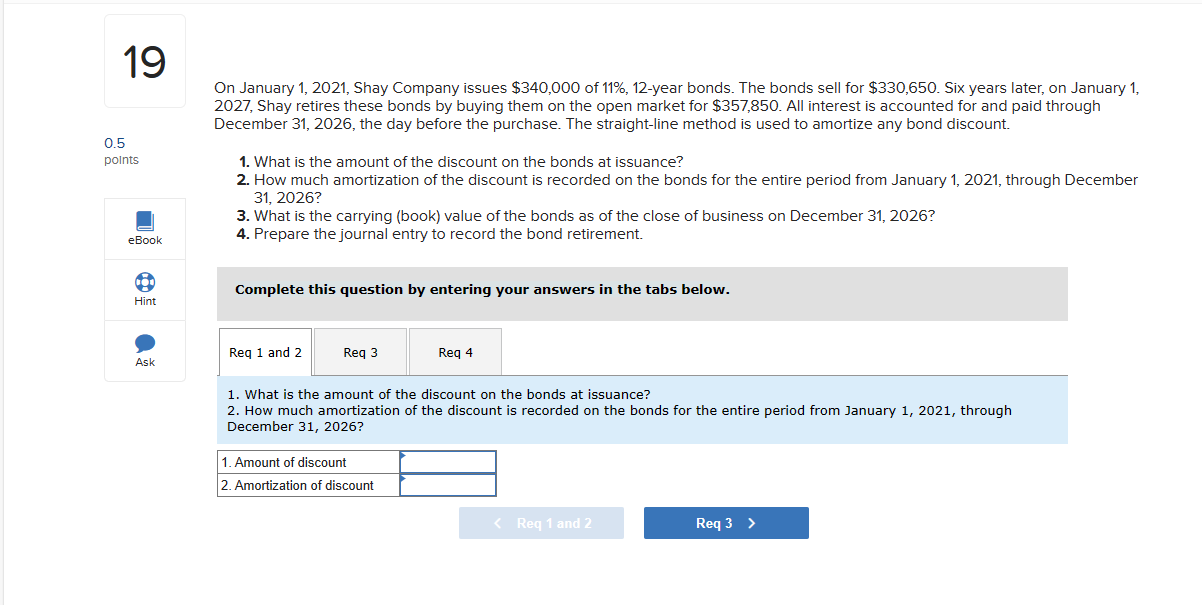Click the left chevron on the back navigation button
Viewport: 1202px width, 605px height.
498,522
